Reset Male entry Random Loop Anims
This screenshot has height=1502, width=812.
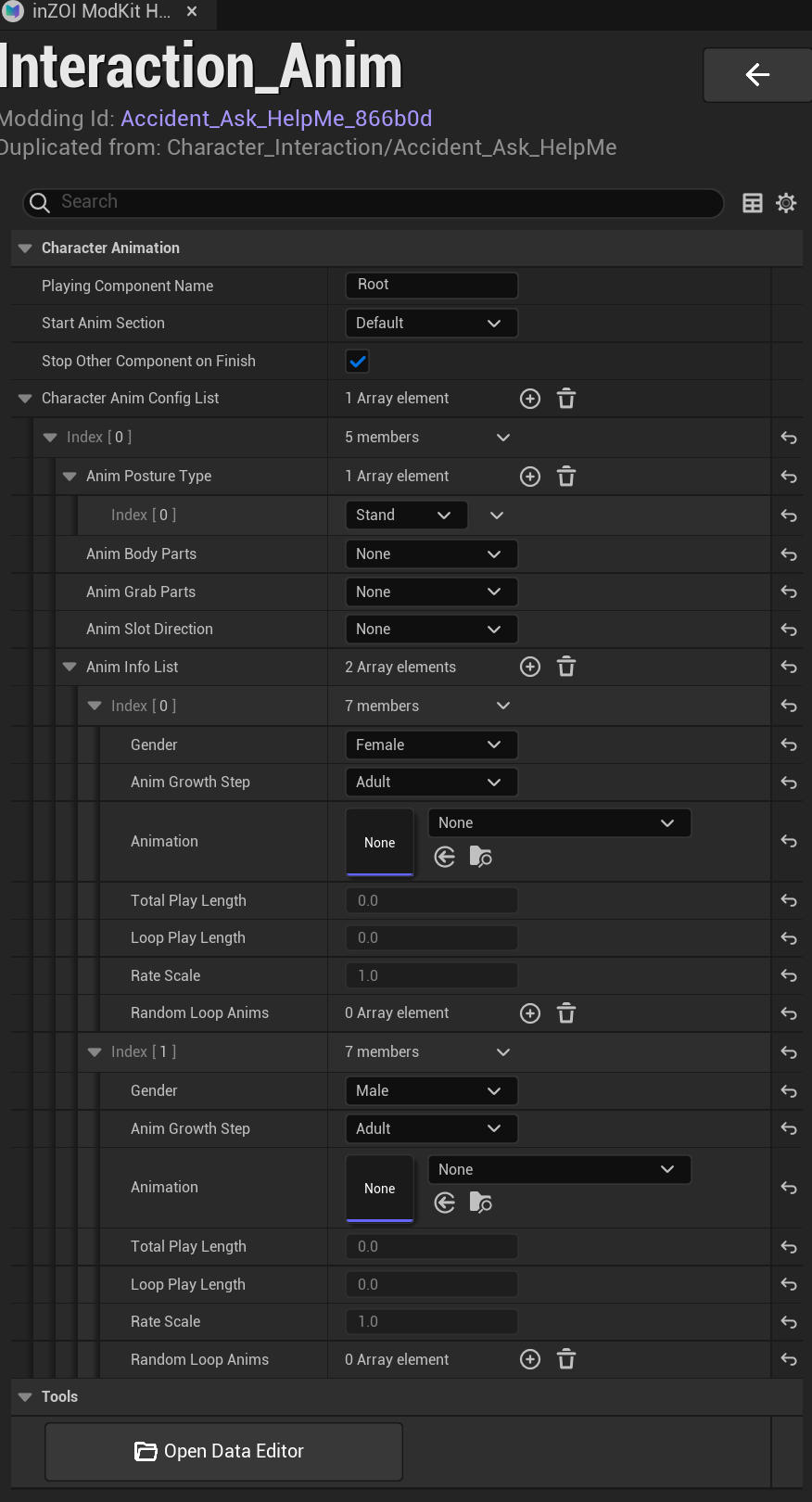click(789, 1359)
